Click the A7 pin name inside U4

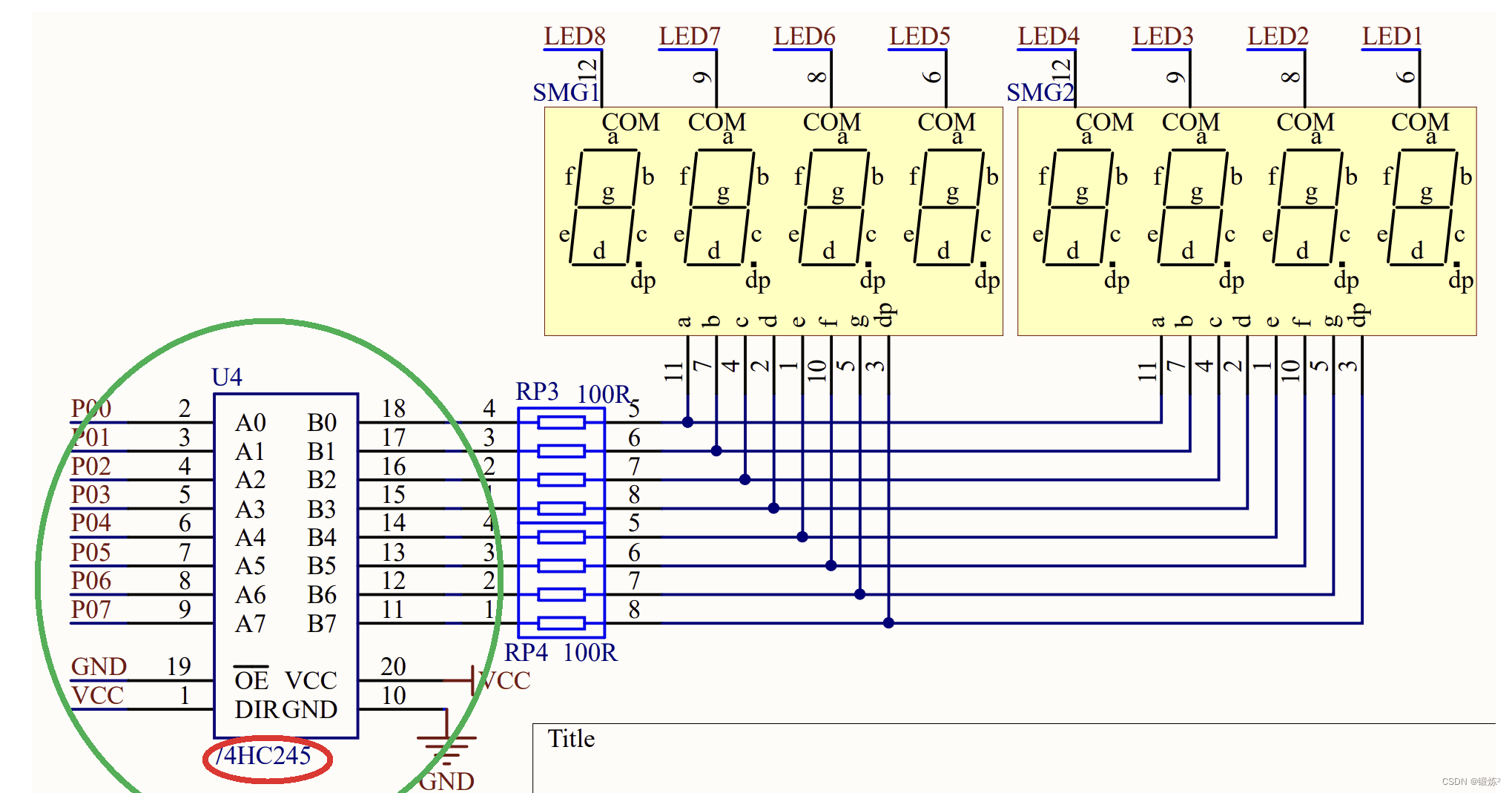click(x=251, y=624)
